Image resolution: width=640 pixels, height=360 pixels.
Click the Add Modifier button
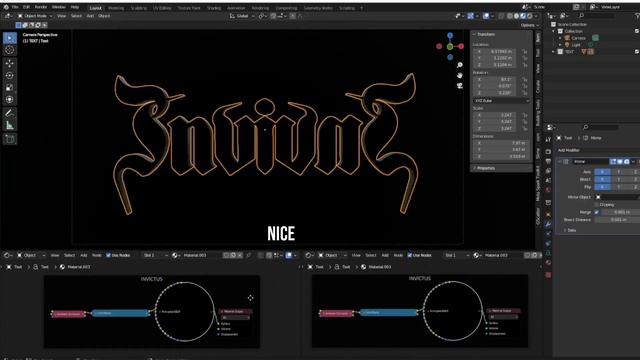569,150
